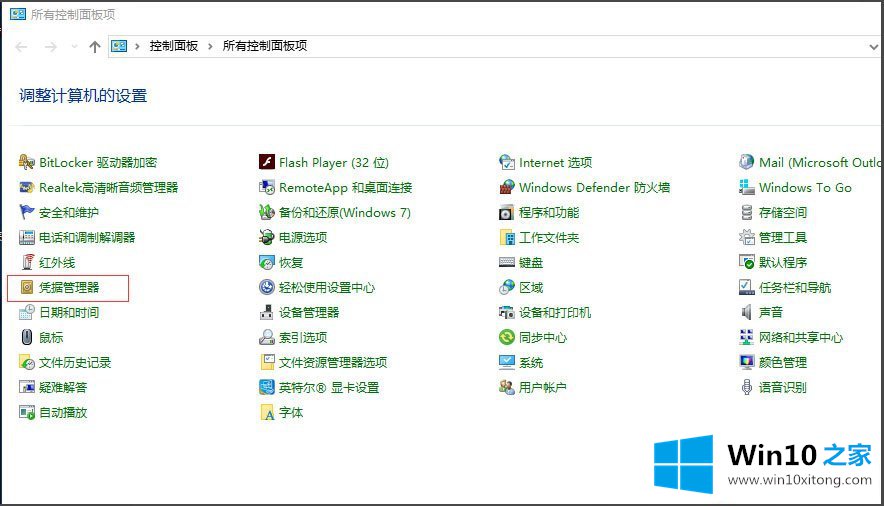Click the Internet 选项 globe icon
This screenshot has width=884, height=506.
pyautogui.click(x=507, y=162)
